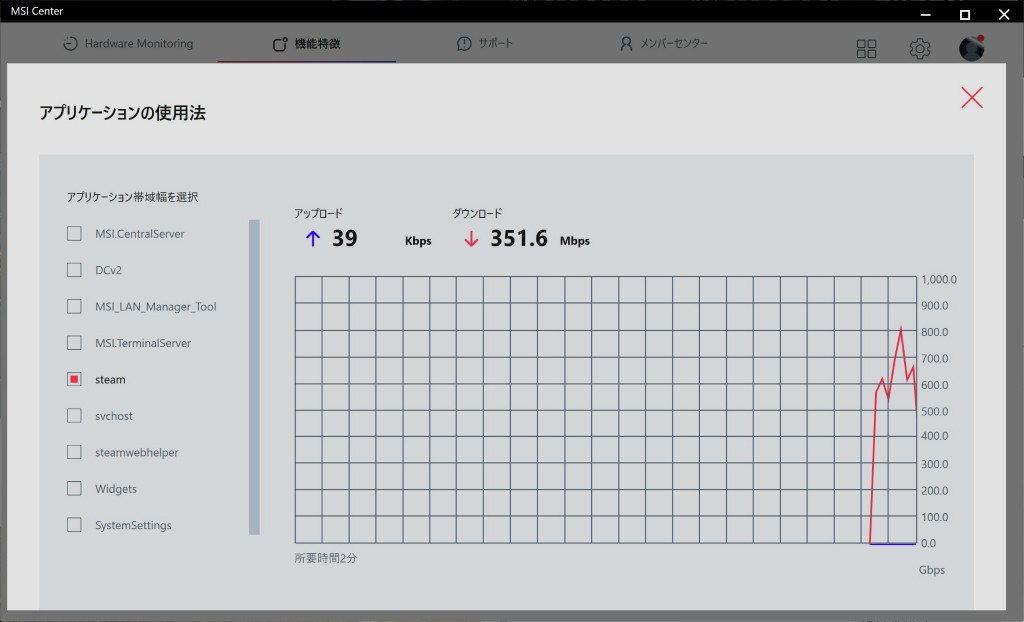Switch to the Hardware Monitoring tab
This screenshot has width=1024, height=622.
127,44
